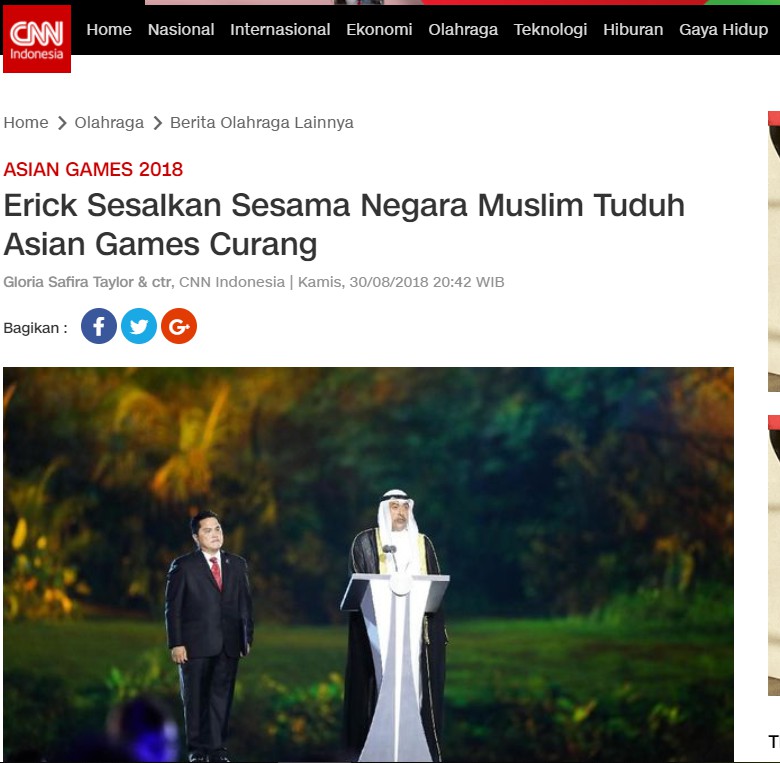780x763 pixels.
Task: Open the Nasional section
Action: 181,29
